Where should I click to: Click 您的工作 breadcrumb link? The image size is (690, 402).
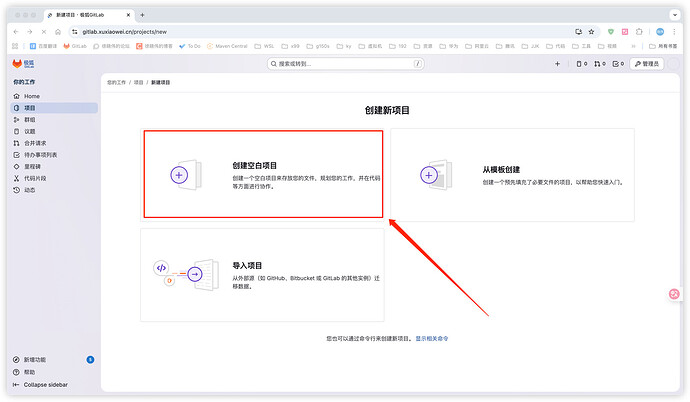(x=117, y=82)
